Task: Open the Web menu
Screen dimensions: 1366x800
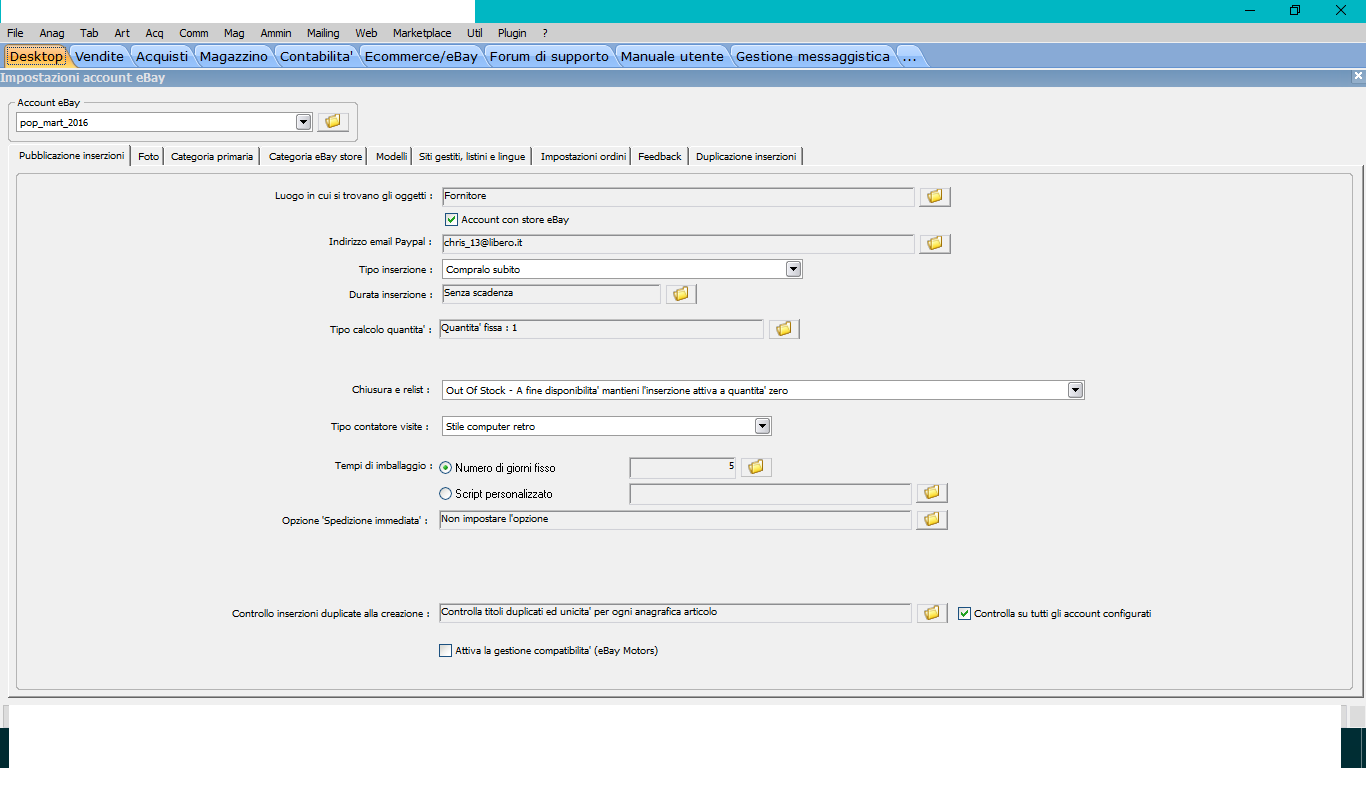Action: pyautogui.click(x=366, y=33)
